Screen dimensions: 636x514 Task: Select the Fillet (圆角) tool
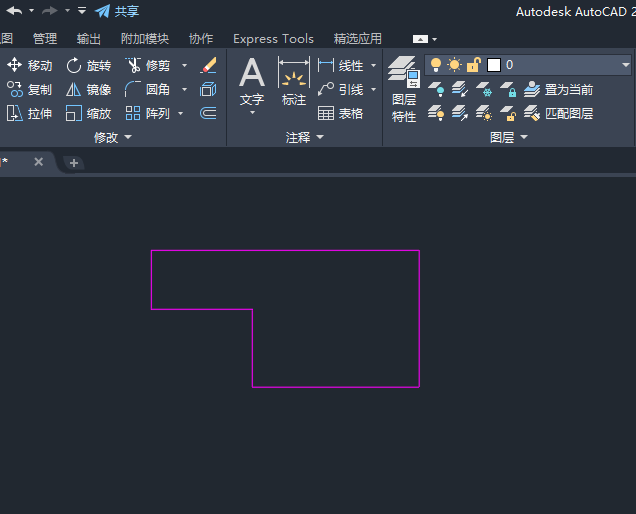click(x=148, y=89)
